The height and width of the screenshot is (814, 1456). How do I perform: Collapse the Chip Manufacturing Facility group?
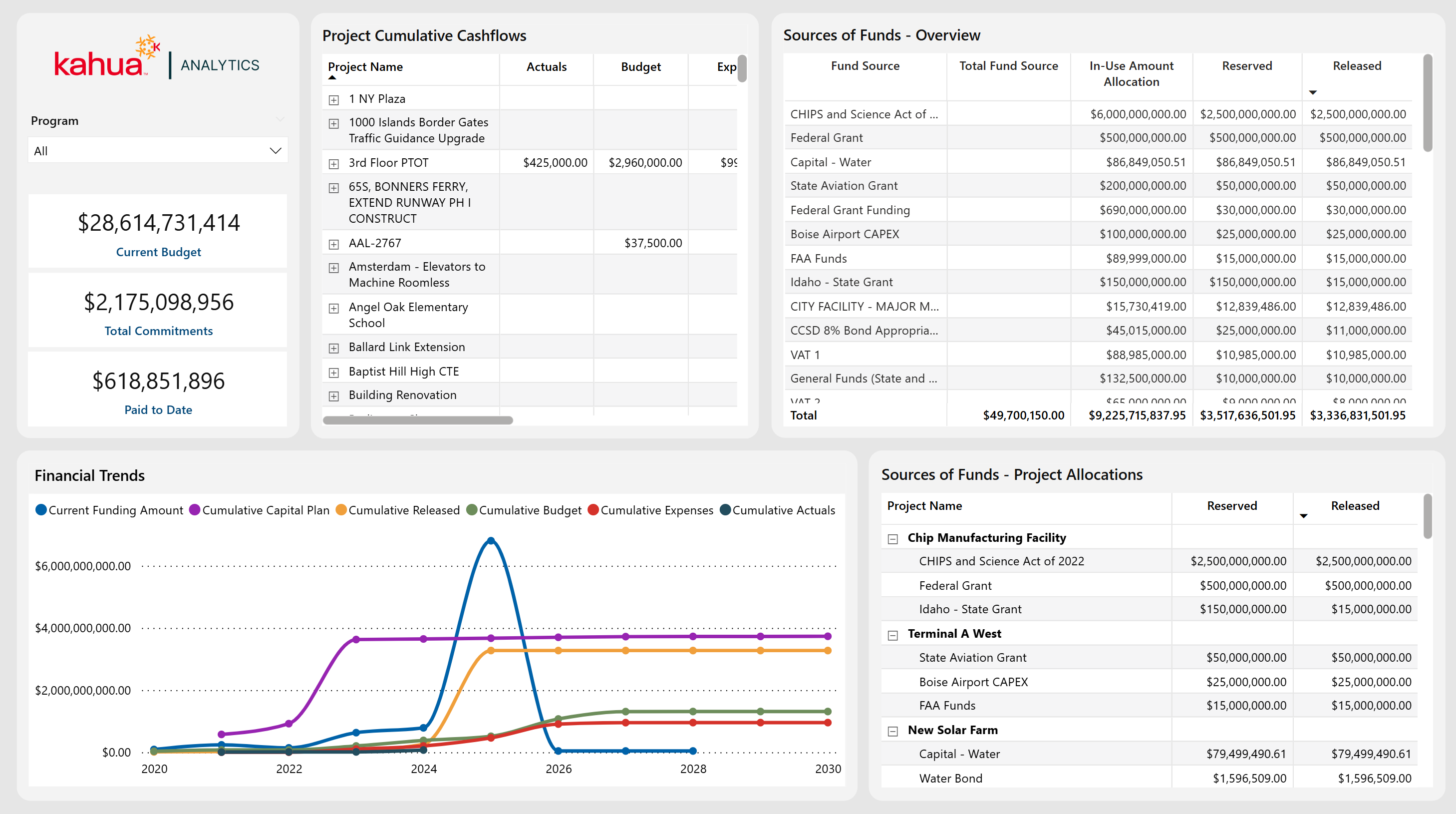(892, 539)
